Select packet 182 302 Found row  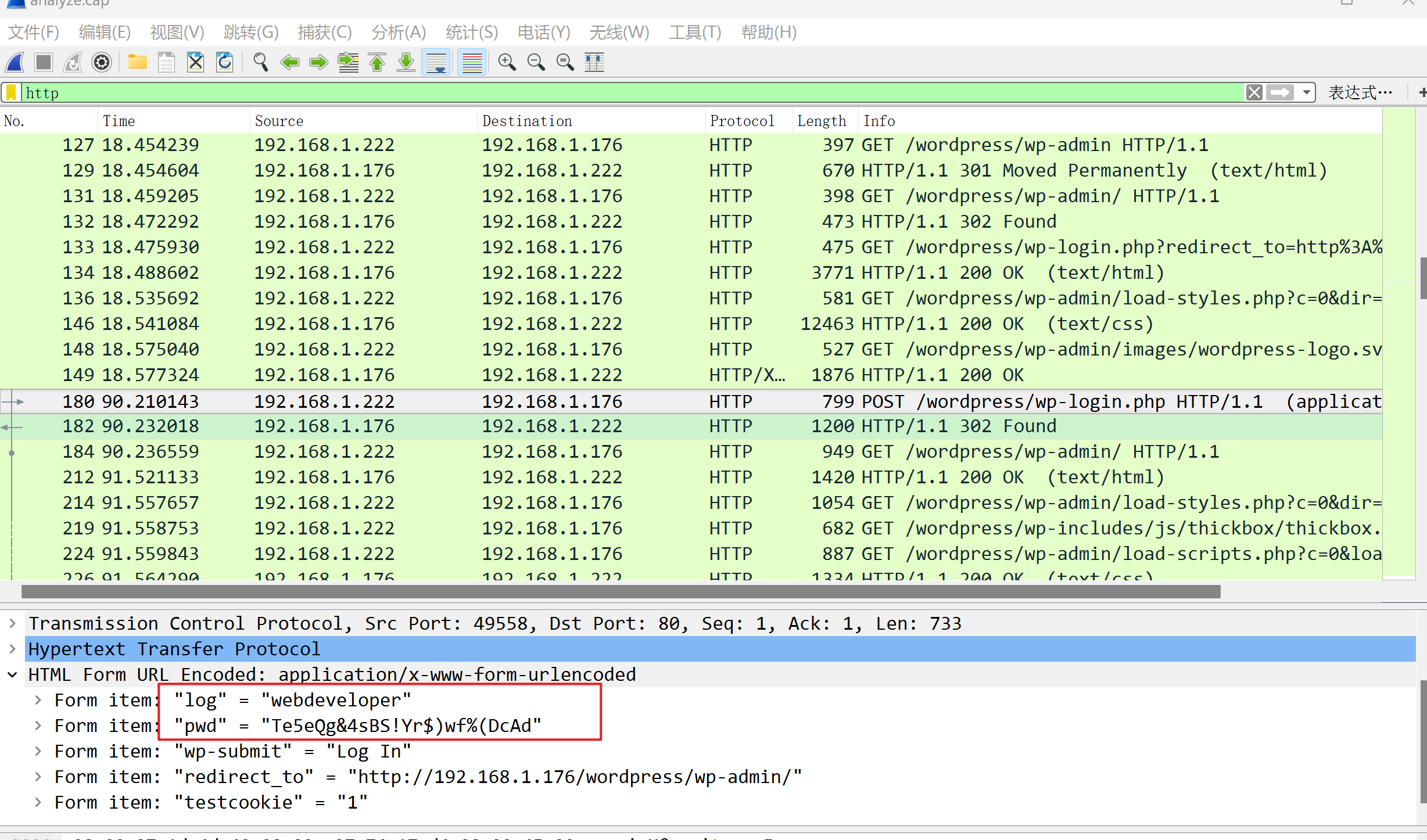[x=691, y=426]
